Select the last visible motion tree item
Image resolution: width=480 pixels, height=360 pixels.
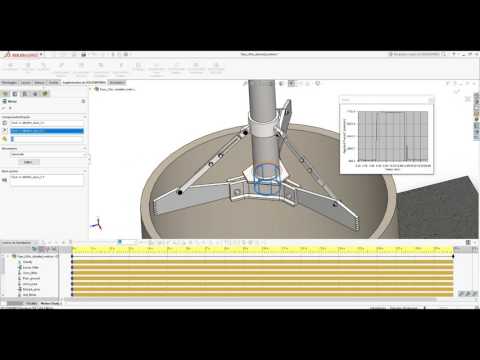tap(29, 295)
